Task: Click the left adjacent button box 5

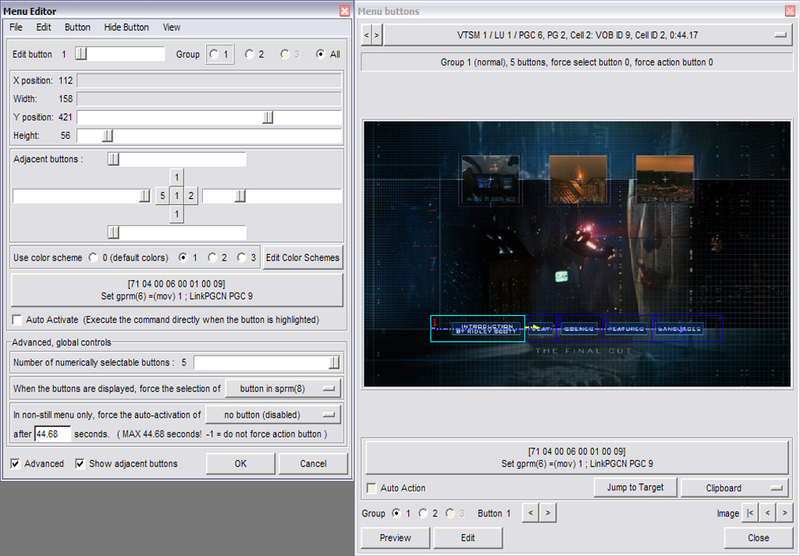Action: tap(162, 196)
